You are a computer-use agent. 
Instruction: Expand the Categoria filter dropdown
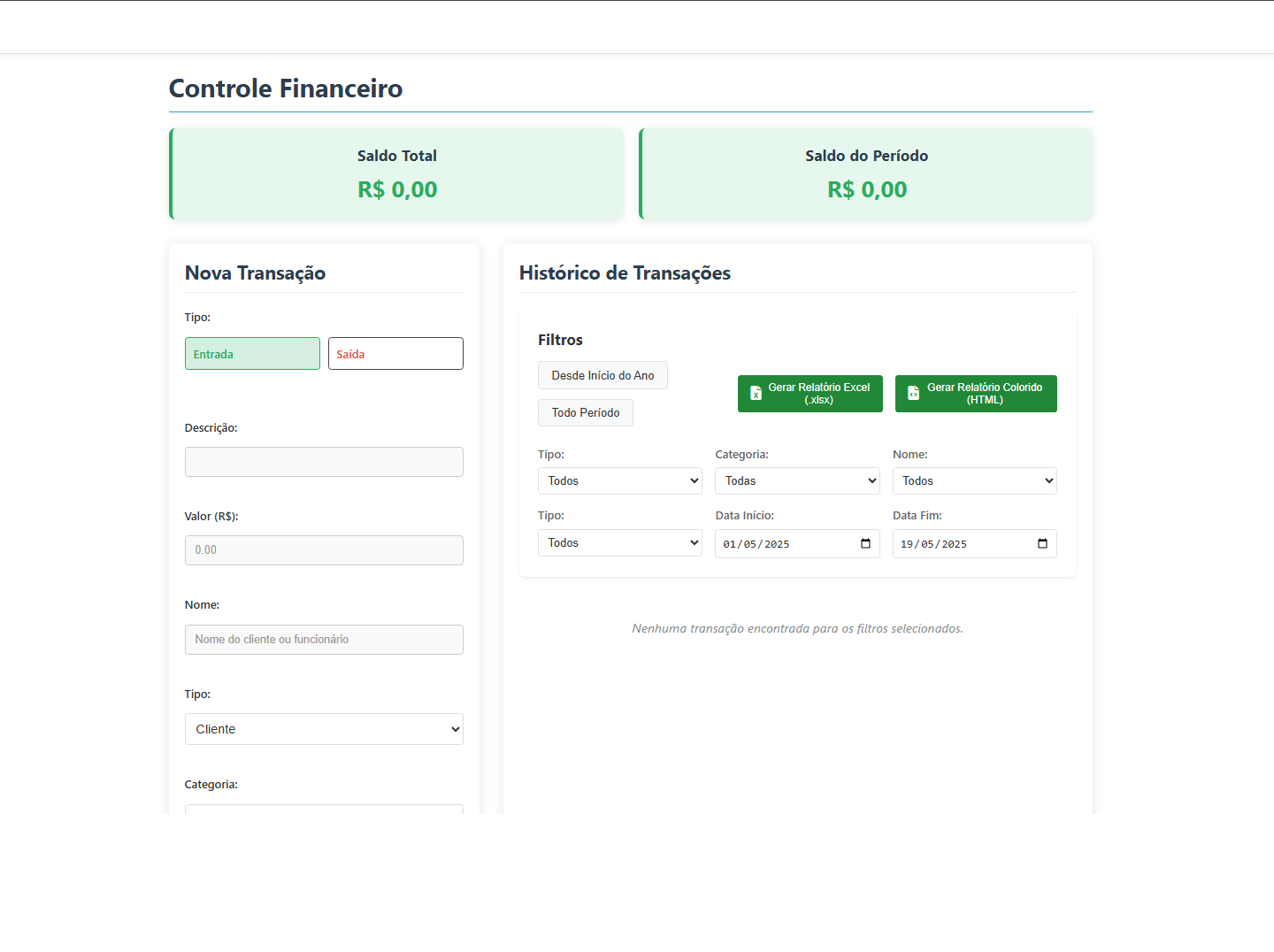click(797, 480)
